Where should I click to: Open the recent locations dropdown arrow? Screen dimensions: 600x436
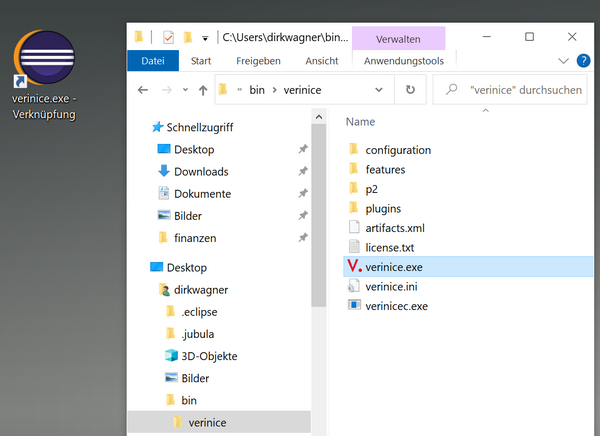tap(185, 90)
